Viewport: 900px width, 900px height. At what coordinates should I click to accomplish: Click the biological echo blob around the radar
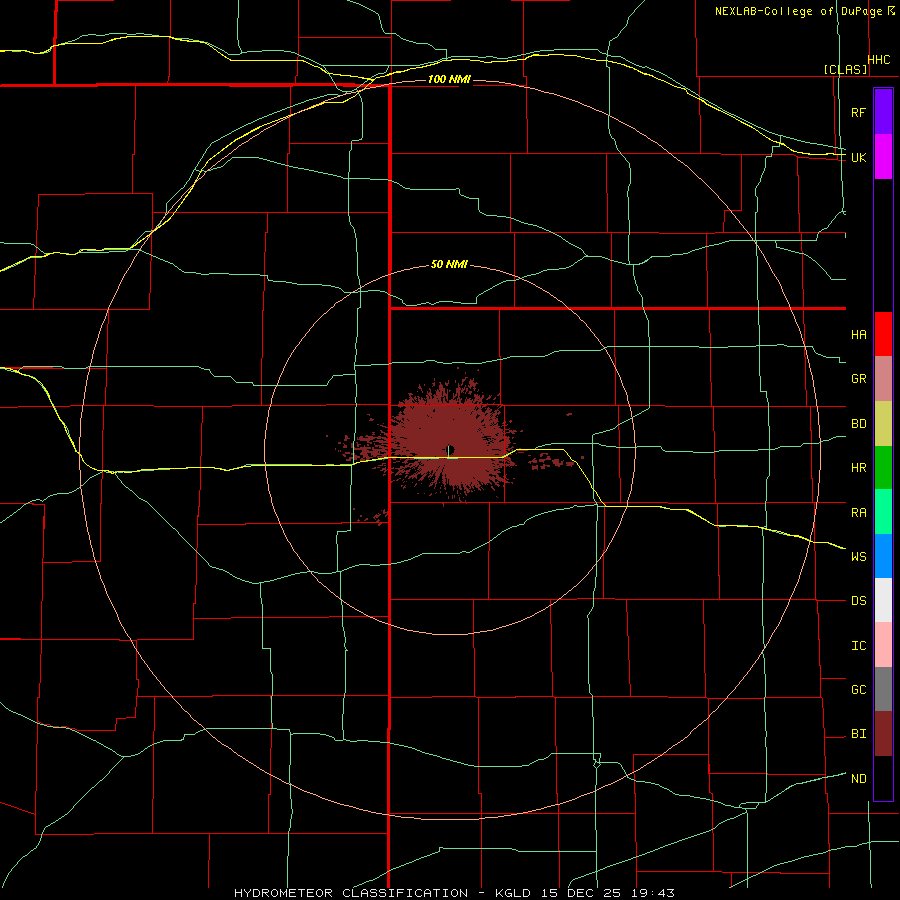[x=449, y=441]
